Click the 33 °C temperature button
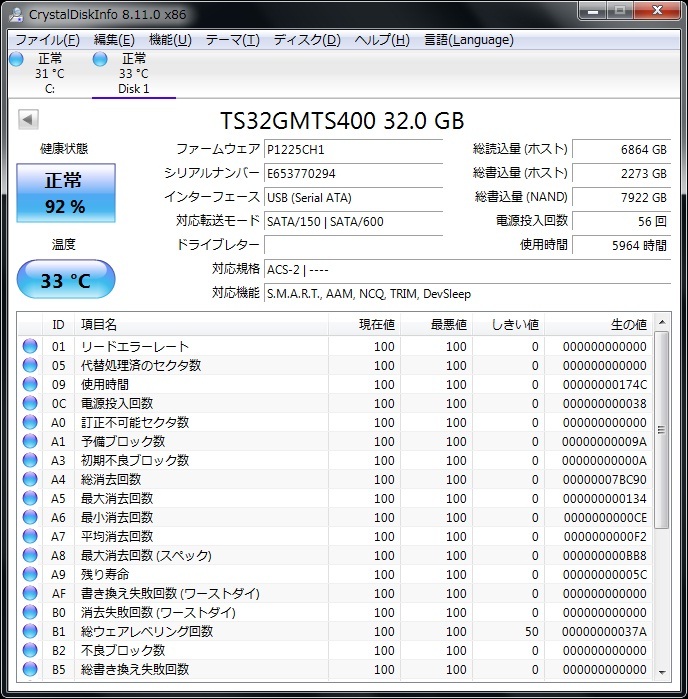Image resolution: width=688 pixels, height=699 pixels. pos(65,280)
